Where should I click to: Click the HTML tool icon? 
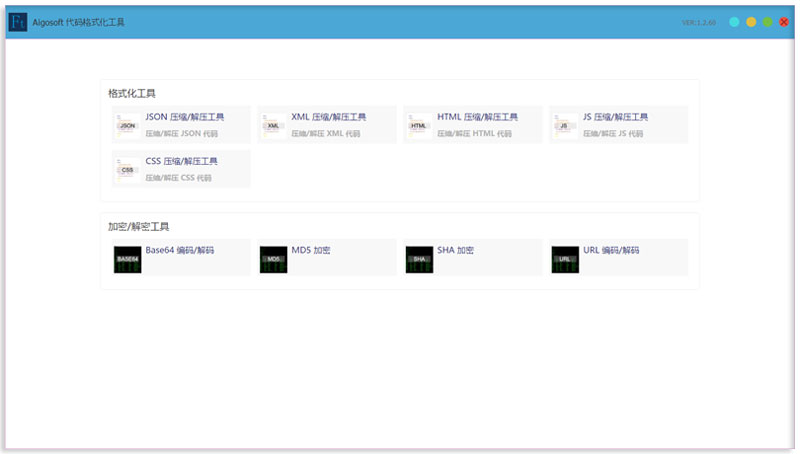420,125
